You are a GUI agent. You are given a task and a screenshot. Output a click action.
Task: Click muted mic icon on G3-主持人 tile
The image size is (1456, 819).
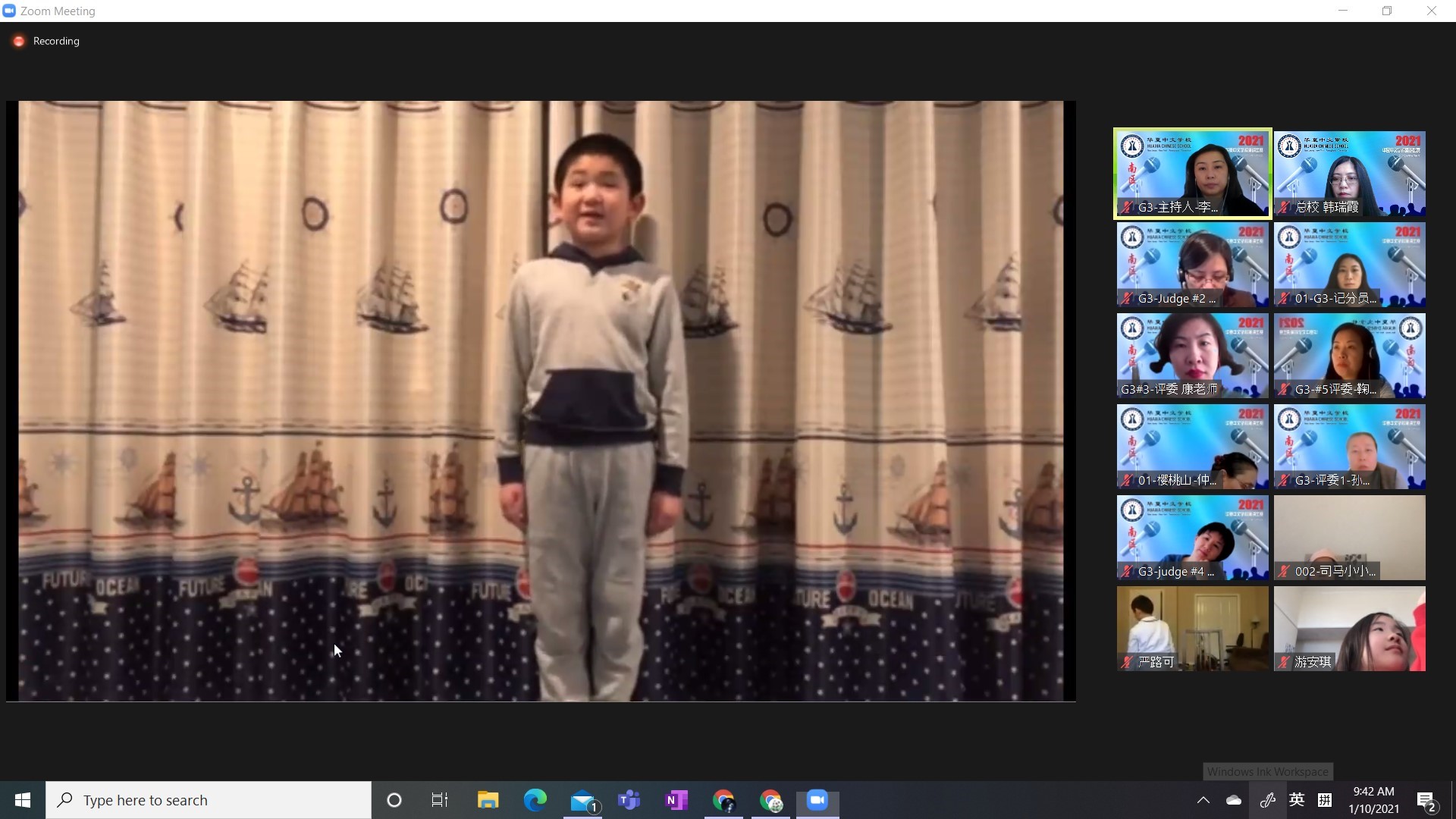[1128, 207]
